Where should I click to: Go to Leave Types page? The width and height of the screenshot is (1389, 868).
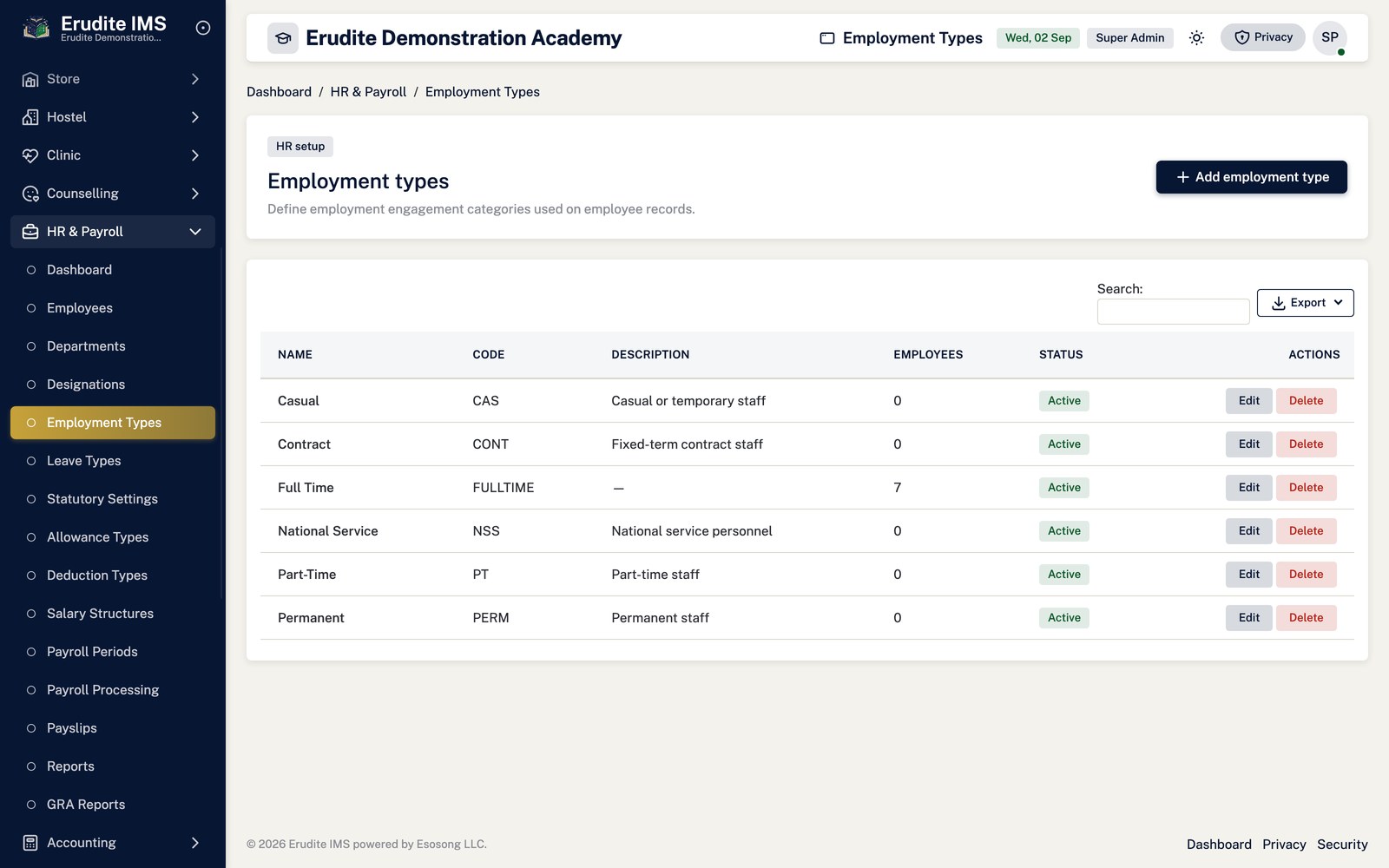coord(113,461)
